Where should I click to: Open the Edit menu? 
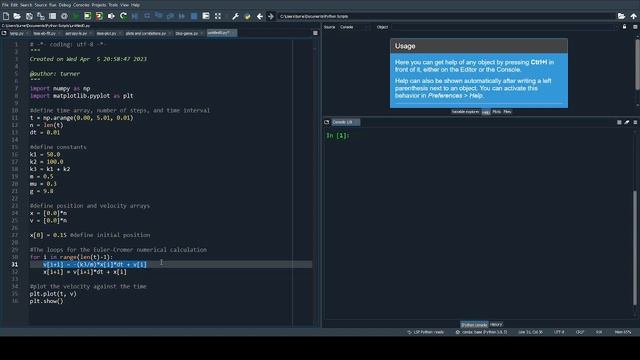[x=14, y=5]
